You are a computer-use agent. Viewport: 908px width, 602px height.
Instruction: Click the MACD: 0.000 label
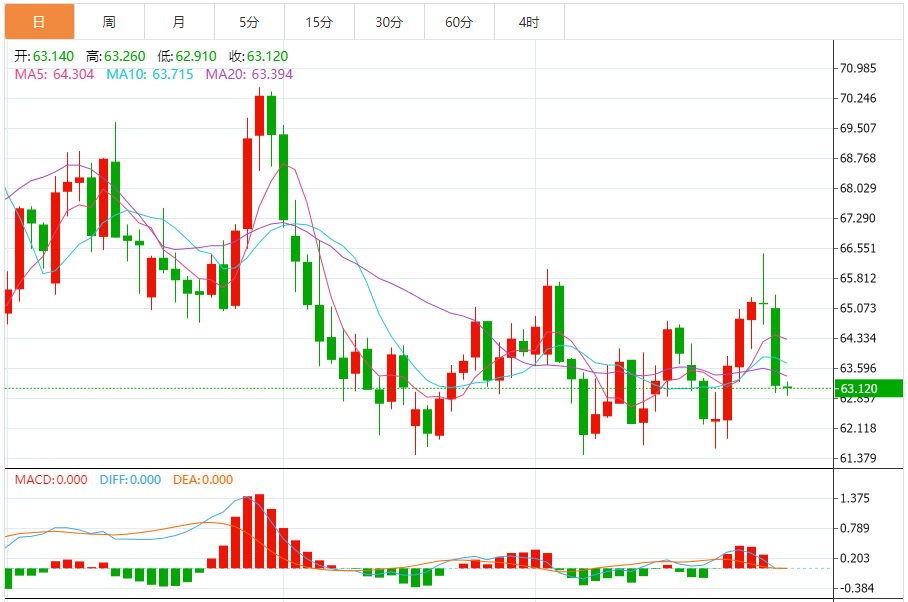53,480
